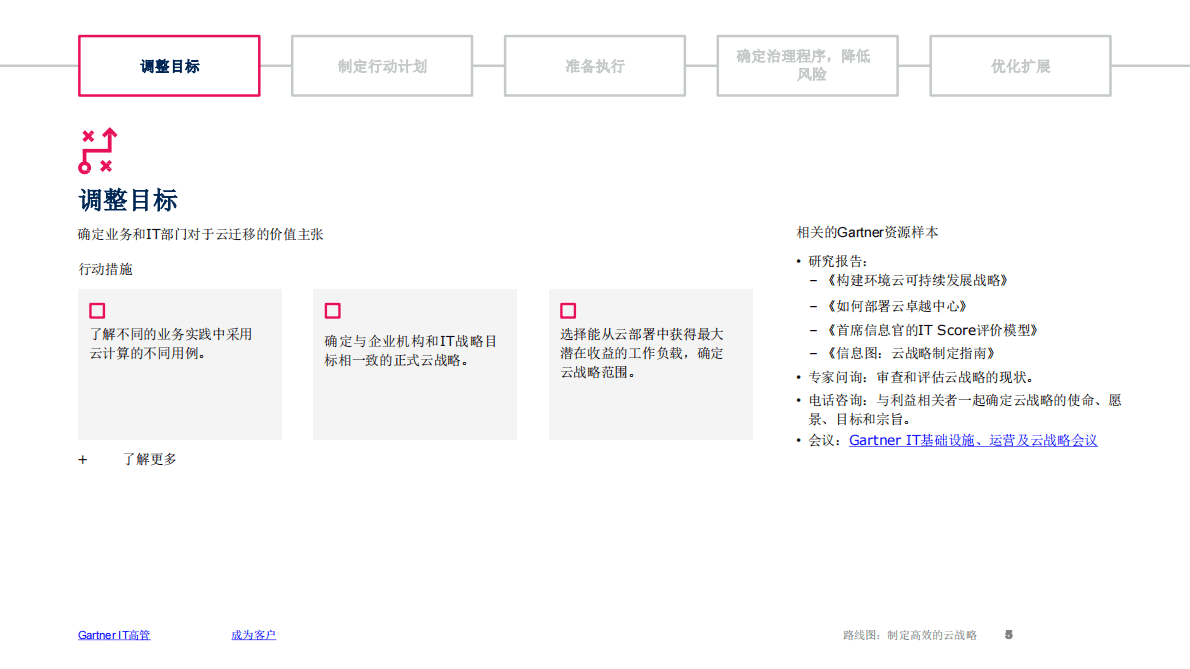Click the large 调整目标 heading

click(128, 200)
